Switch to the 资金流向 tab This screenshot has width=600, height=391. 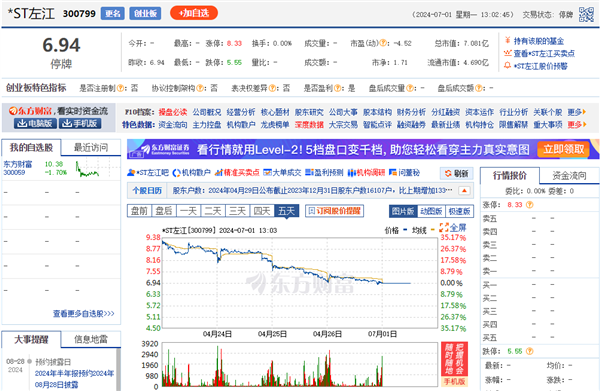tap(569, 176)
